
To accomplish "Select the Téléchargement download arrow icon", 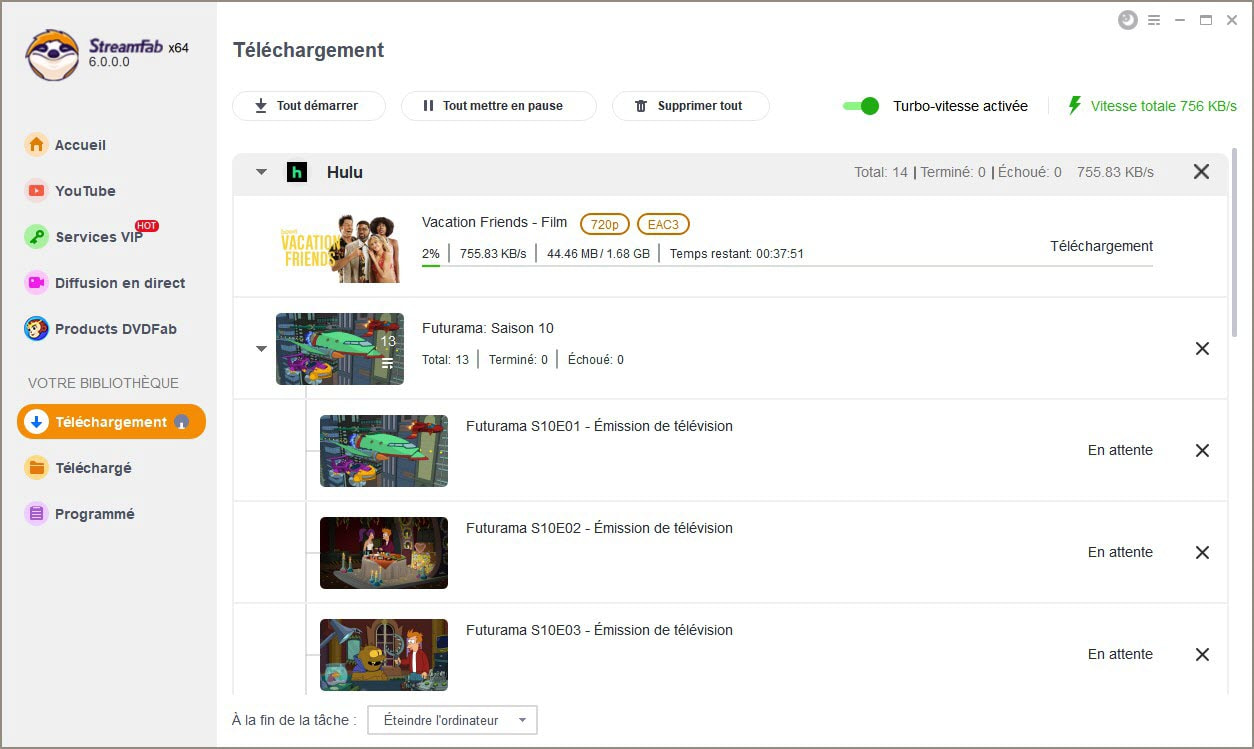I will (x=36, y=422).
